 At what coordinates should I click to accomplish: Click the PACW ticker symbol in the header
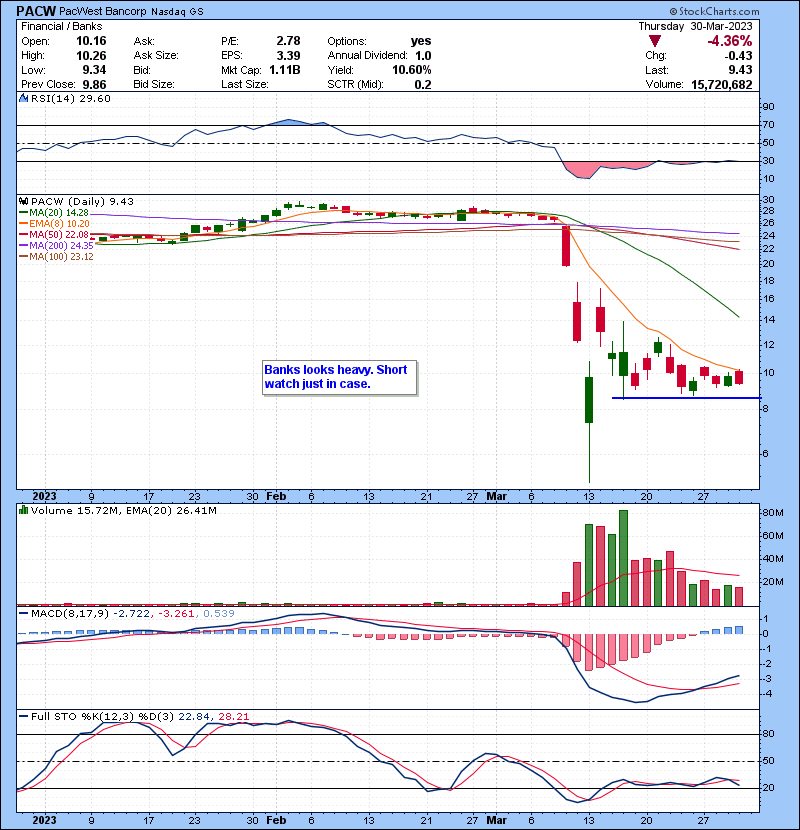pyautogui.click(x=35, y=11)
